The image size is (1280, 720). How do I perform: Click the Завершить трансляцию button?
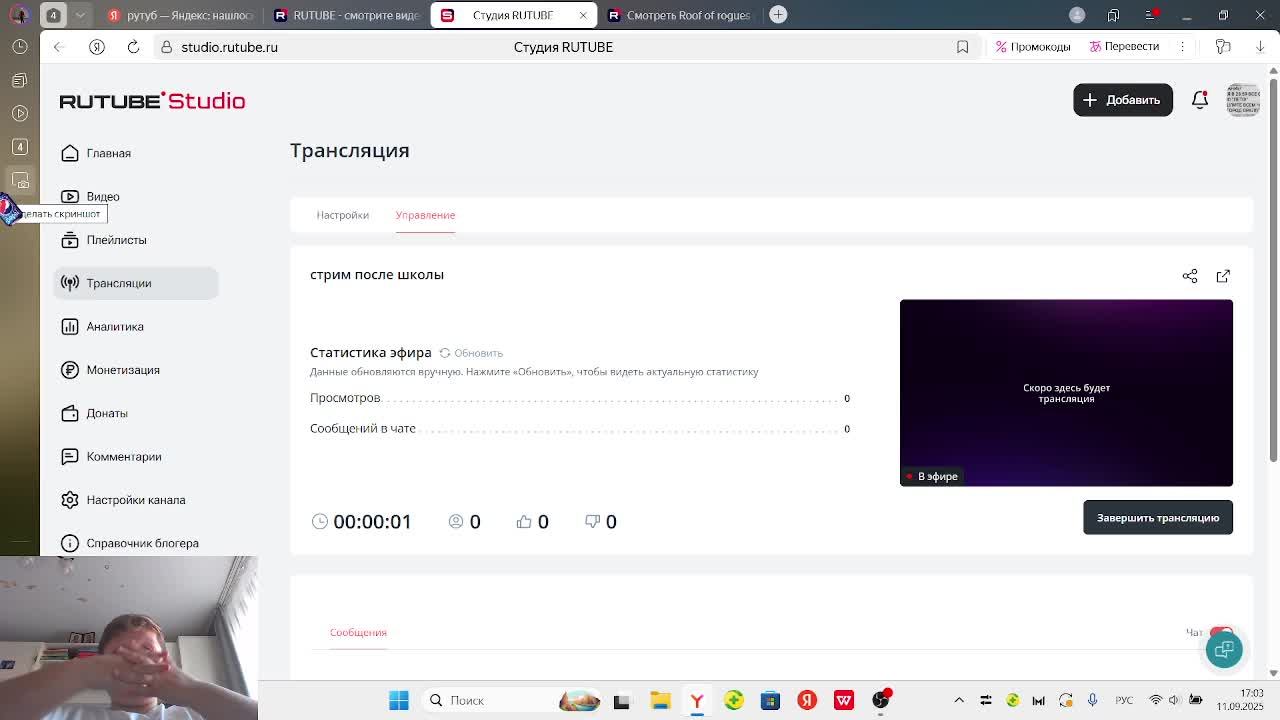tap(1158, 518)
